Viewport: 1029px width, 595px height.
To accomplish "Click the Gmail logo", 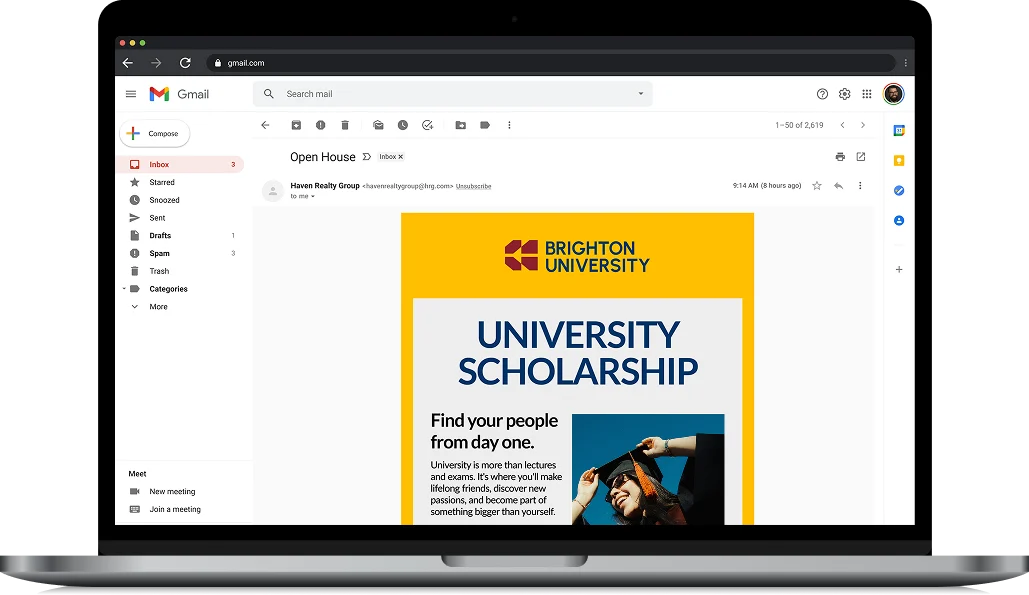I will click(x=178, y=94).
